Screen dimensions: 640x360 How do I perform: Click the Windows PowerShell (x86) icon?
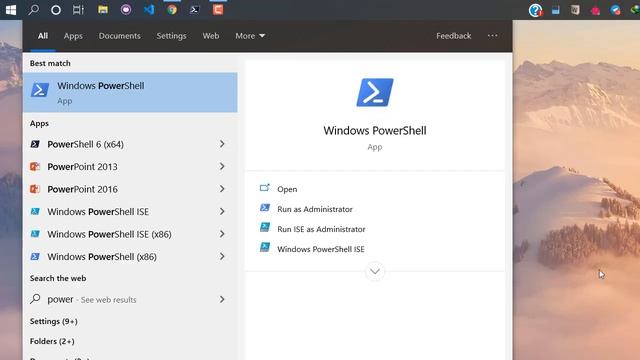pos(35,256)
